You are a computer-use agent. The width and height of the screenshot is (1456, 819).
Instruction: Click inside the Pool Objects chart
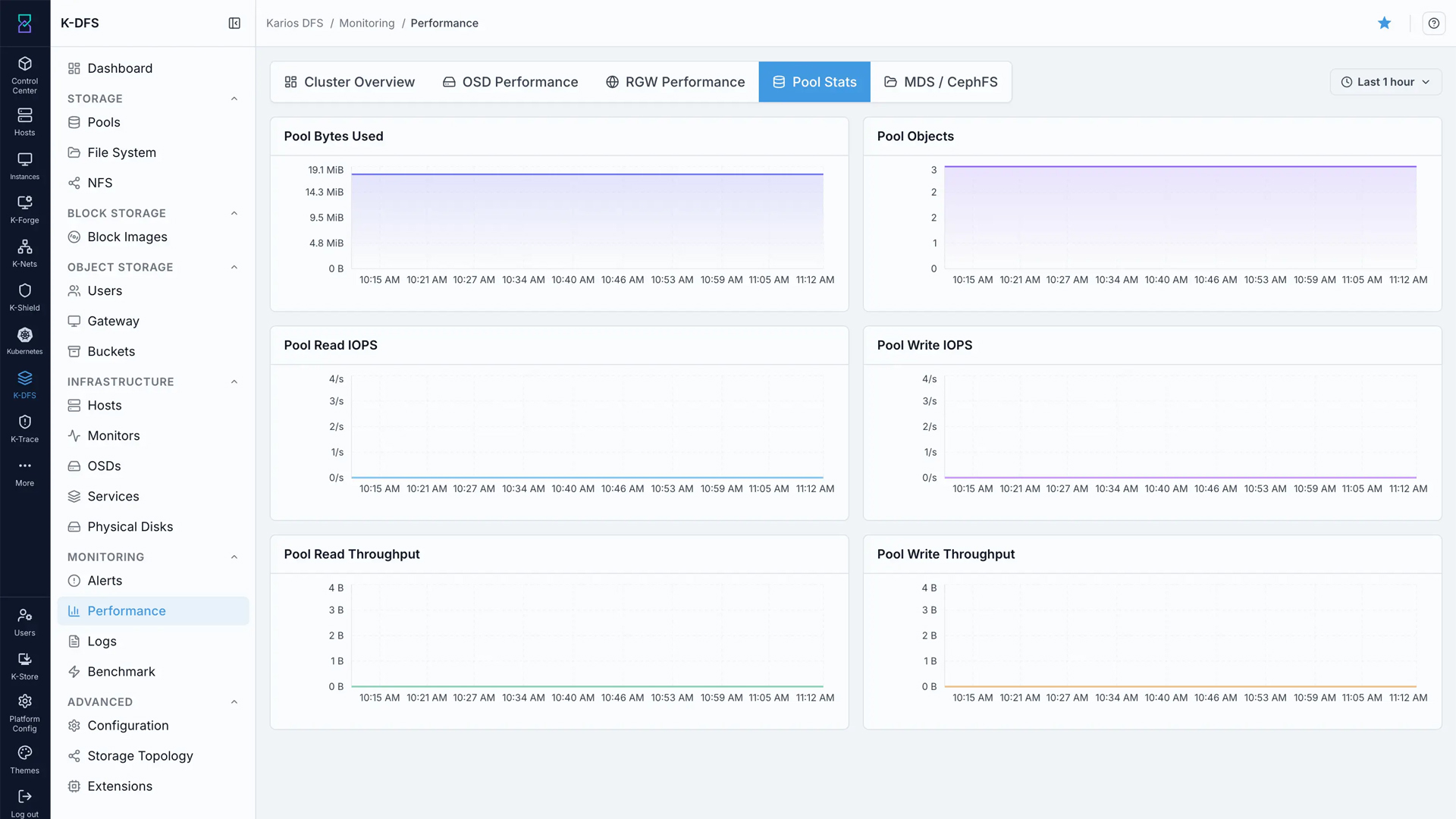(x=1180, y=218)
